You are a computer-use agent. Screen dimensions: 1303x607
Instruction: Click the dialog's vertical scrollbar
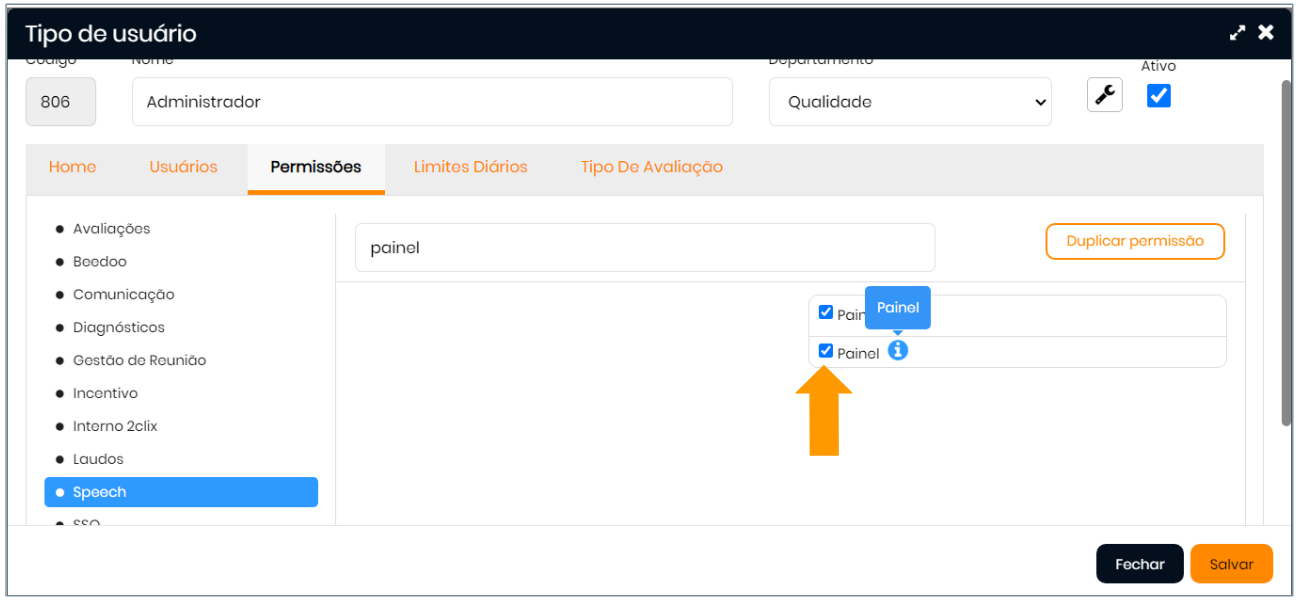[1287, 250]
